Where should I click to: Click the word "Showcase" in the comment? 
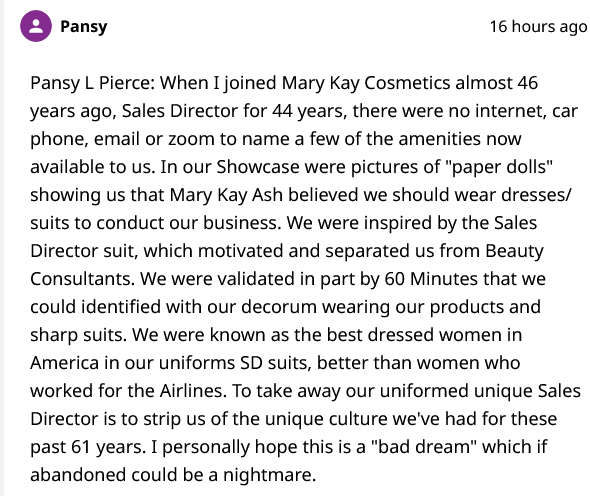(258, 167)
